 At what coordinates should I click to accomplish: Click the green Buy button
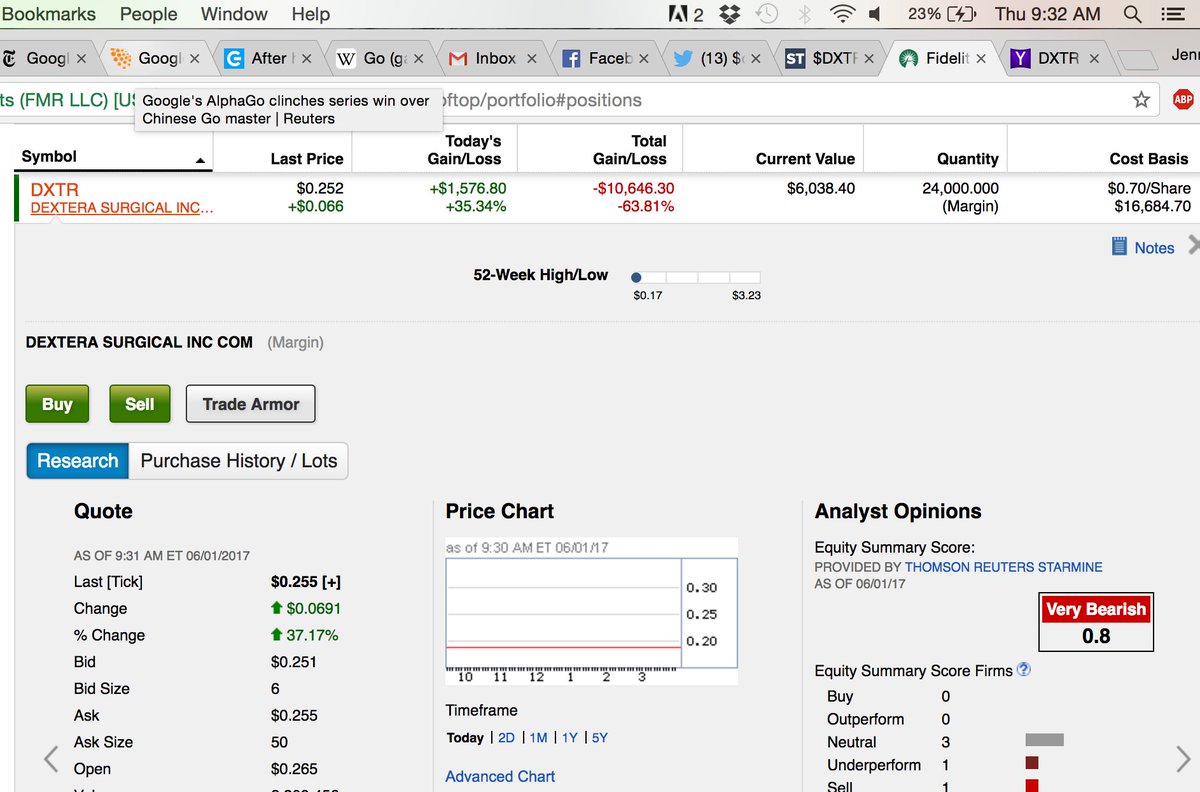(x=57, y=404)
